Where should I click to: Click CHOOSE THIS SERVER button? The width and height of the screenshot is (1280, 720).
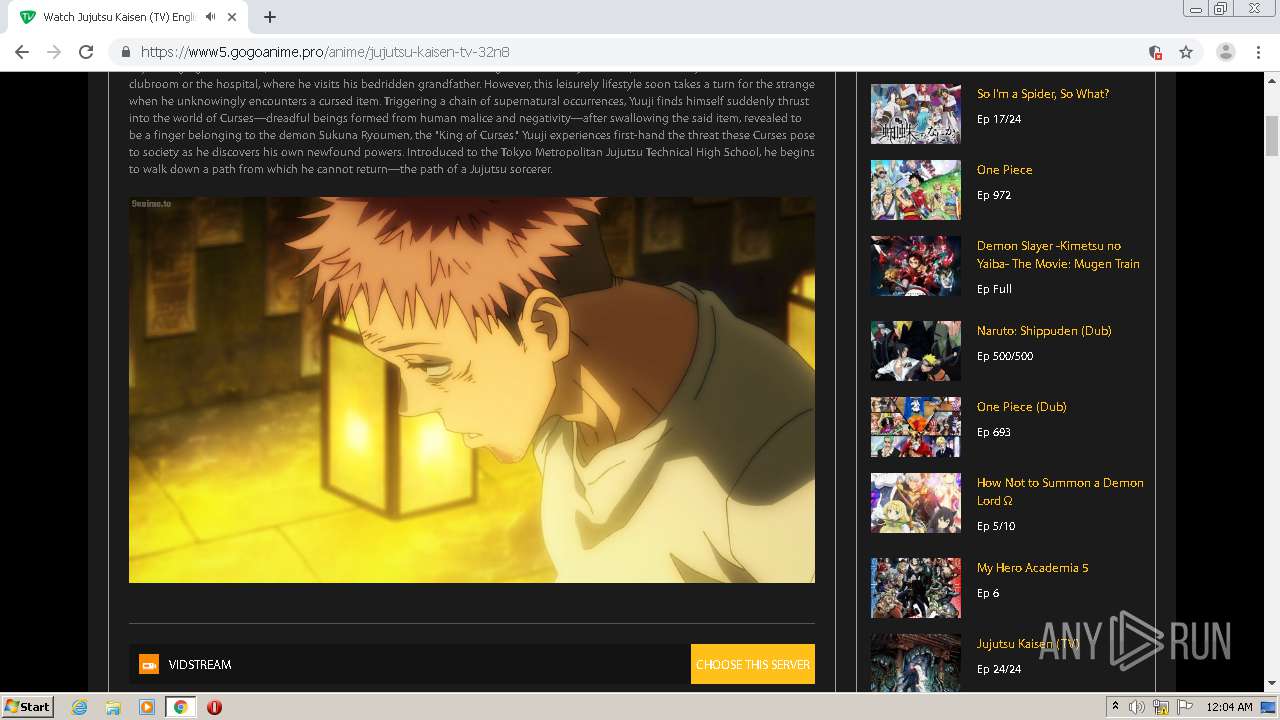(753, 664)
